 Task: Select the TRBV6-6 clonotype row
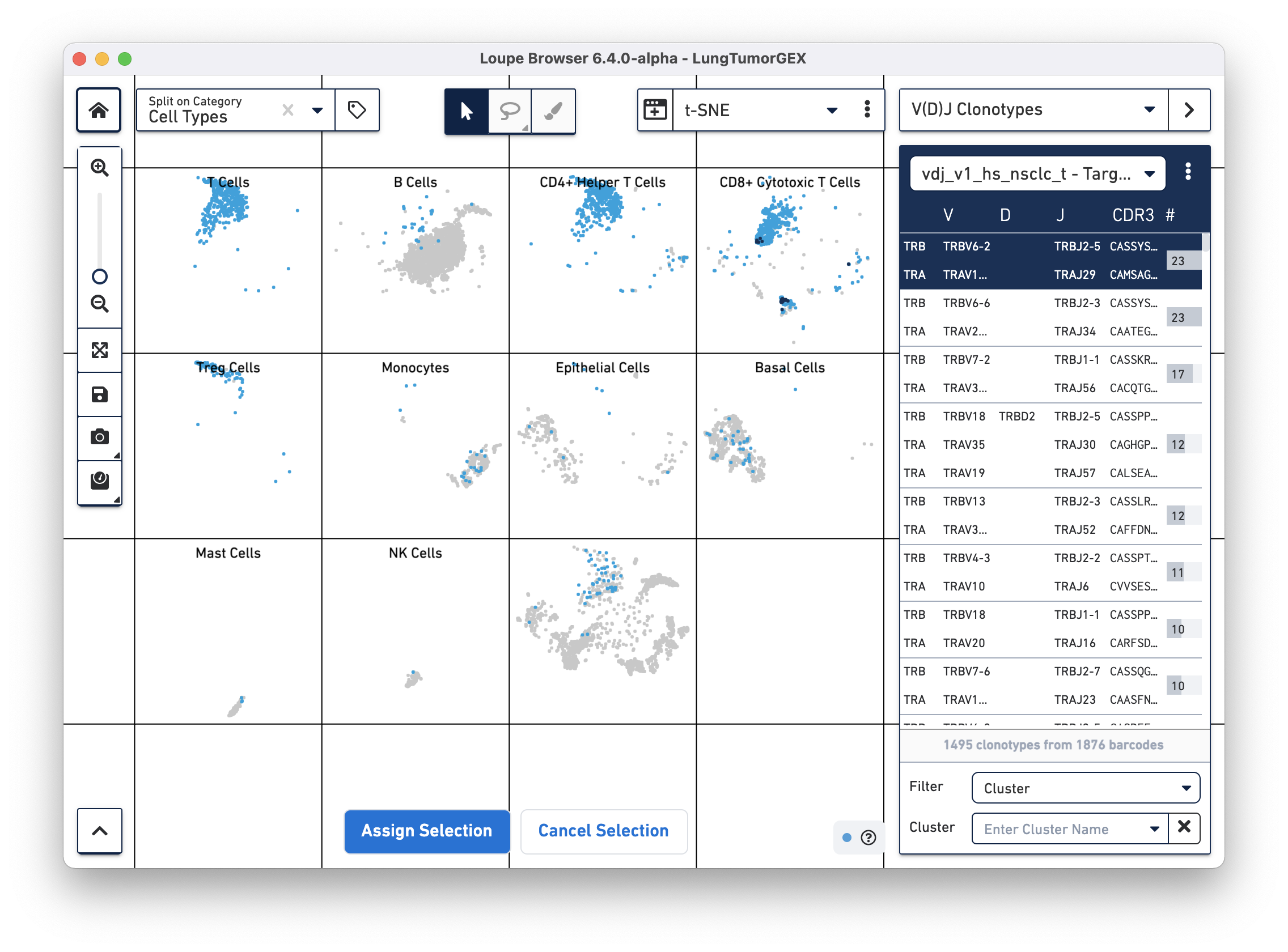1050,317
